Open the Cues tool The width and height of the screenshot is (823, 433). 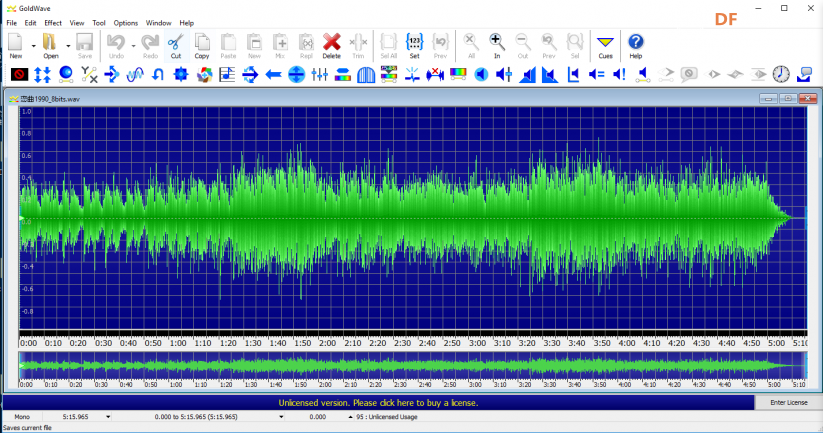tap(605, 46)
